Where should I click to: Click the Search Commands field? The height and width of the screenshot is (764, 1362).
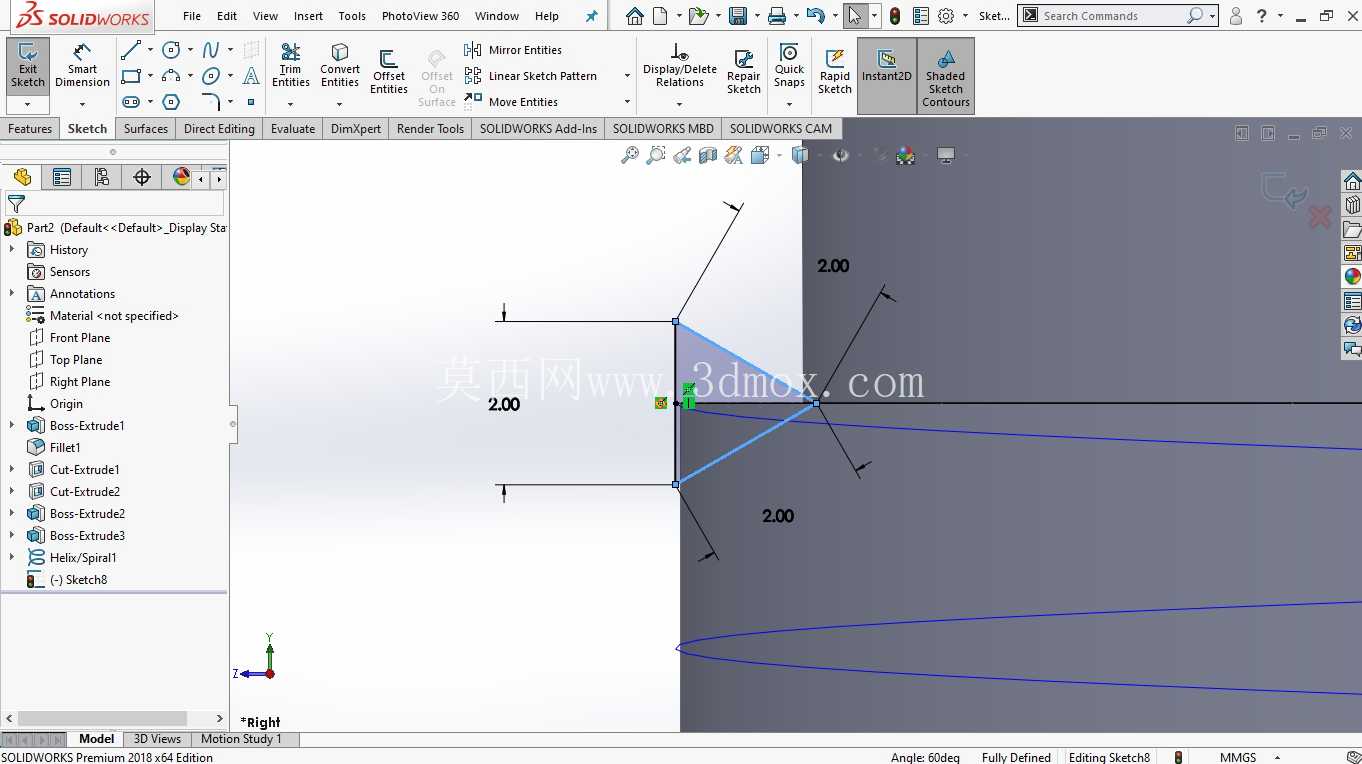click(x=1112, y=16)
